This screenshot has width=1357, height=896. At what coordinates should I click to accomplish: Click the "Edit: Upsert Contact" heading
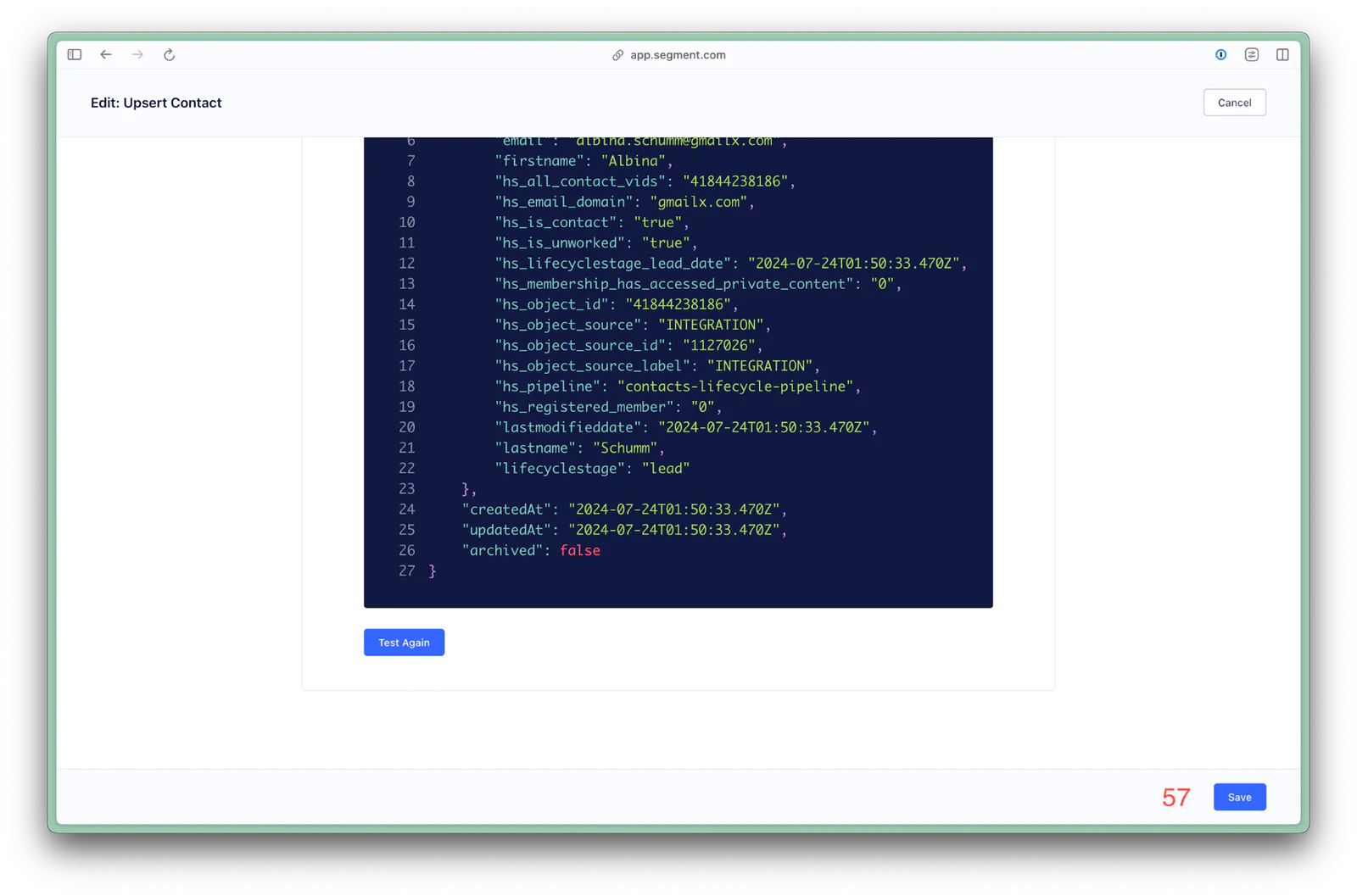(x=156, y=103)
